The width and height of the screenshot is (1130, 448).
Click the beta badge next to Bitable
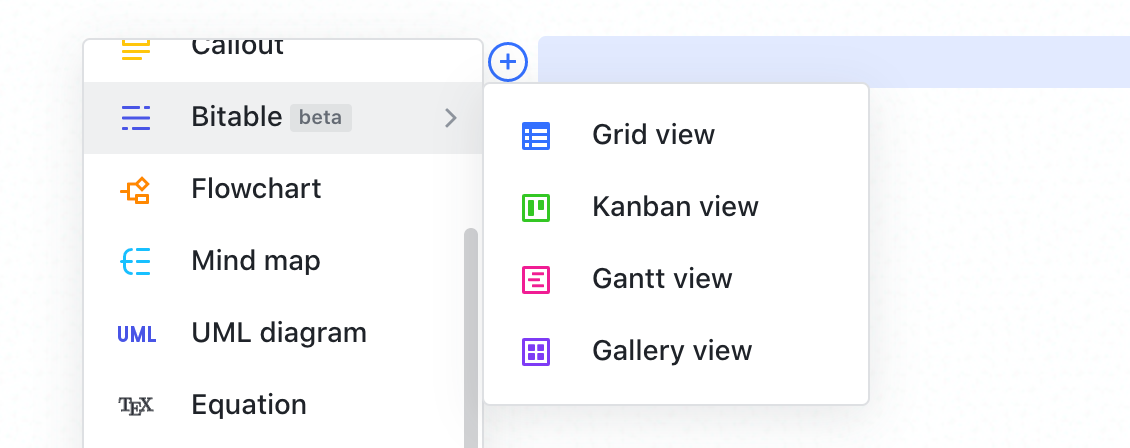[320, 118]
